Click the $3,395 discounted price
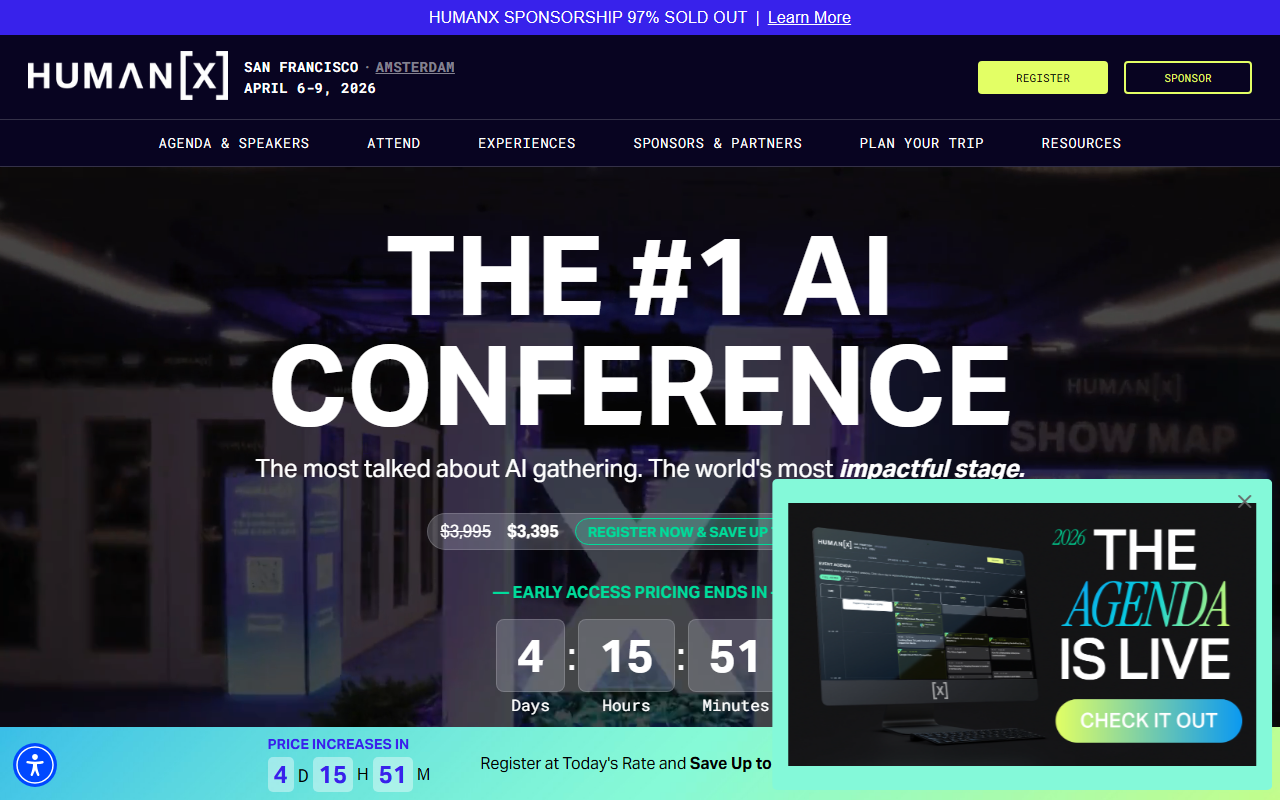Viewport: 1280px width, 800px height. pos(533,532)
